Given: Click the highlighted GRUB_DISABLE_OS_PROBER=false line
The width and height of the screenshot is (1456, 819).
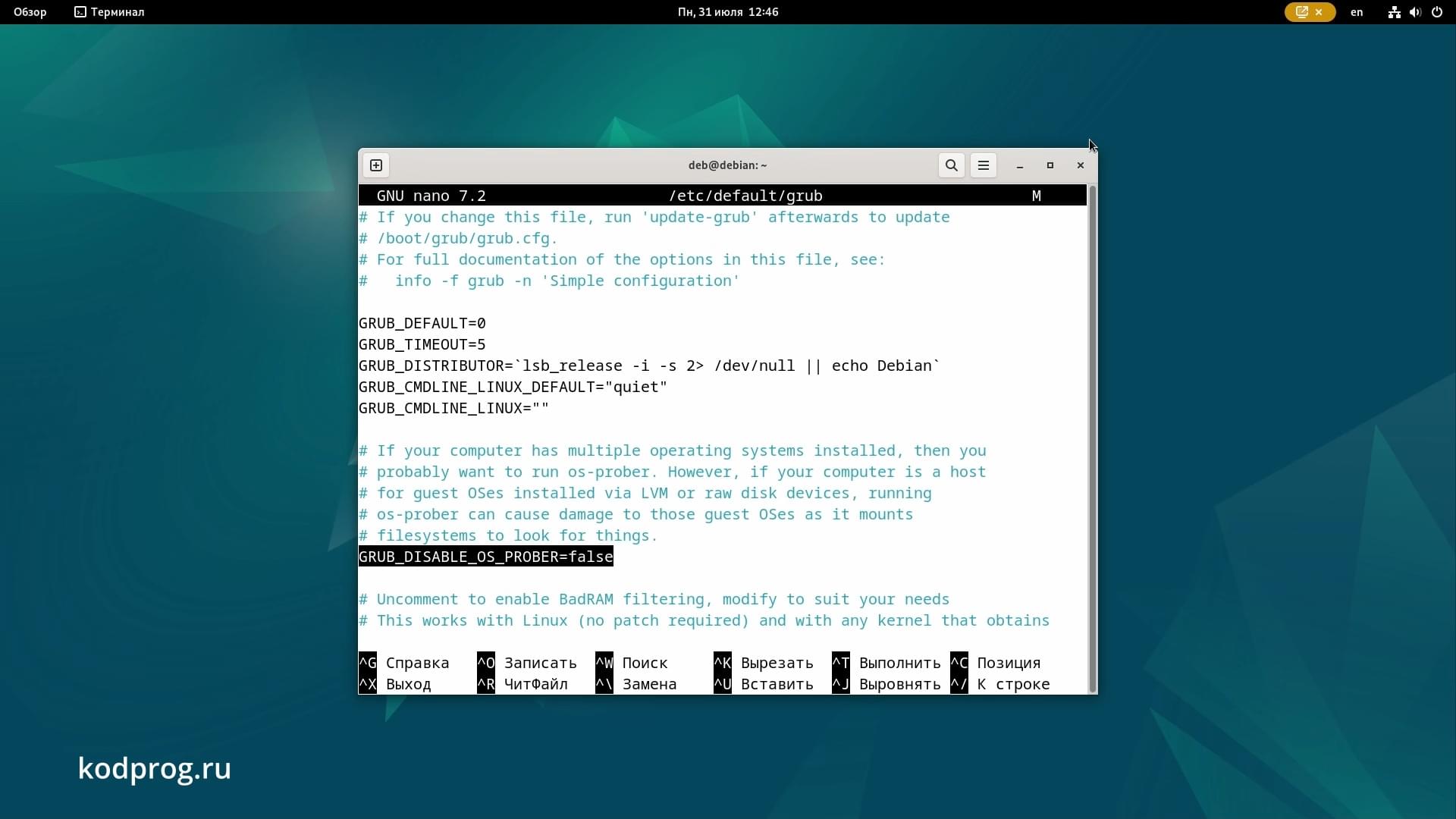Looking at the screenshot, I should pyautogui.click(x=485, y=557).
